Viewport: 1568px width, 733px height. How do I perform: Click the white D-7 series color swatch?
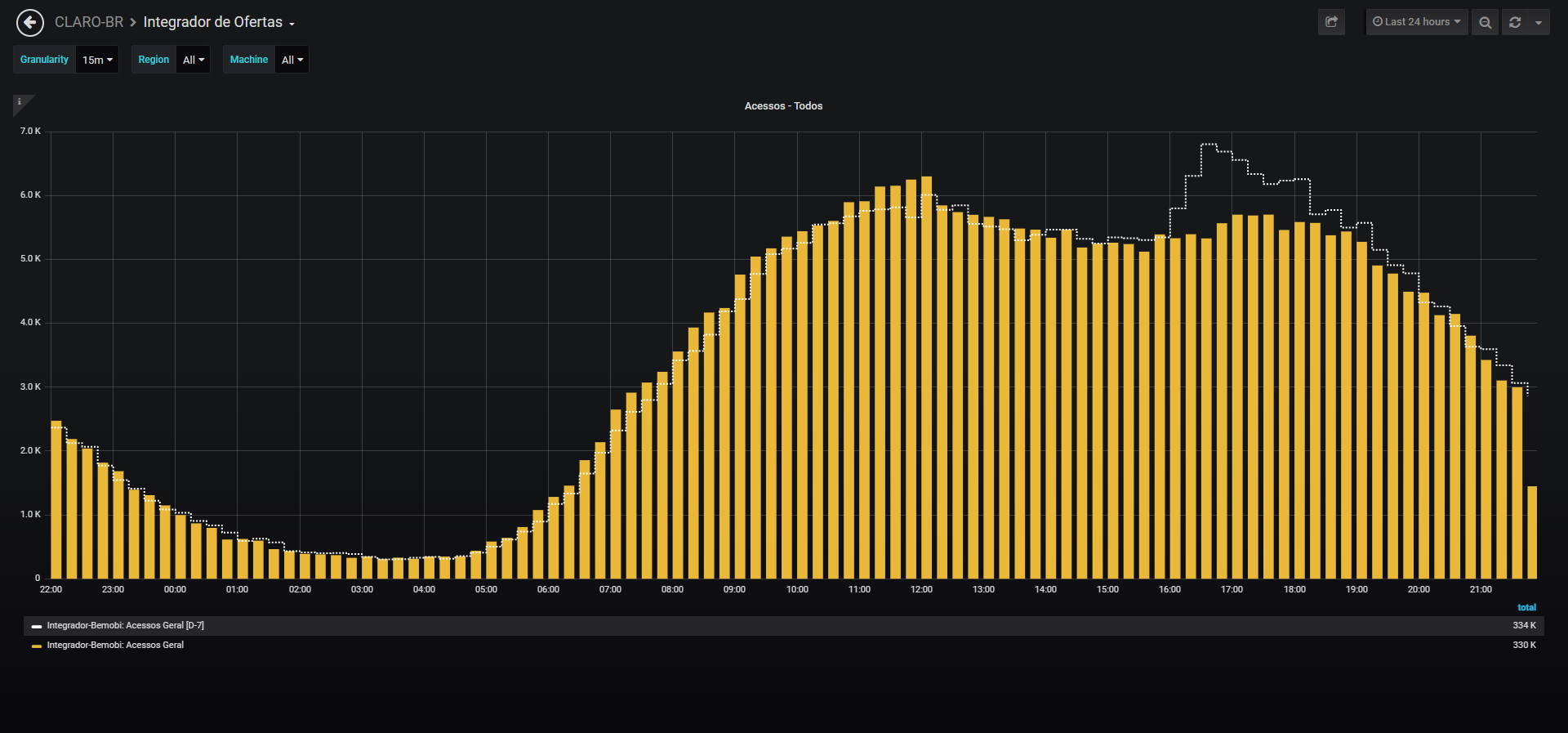pyautogui.click(x=37, y=627)
